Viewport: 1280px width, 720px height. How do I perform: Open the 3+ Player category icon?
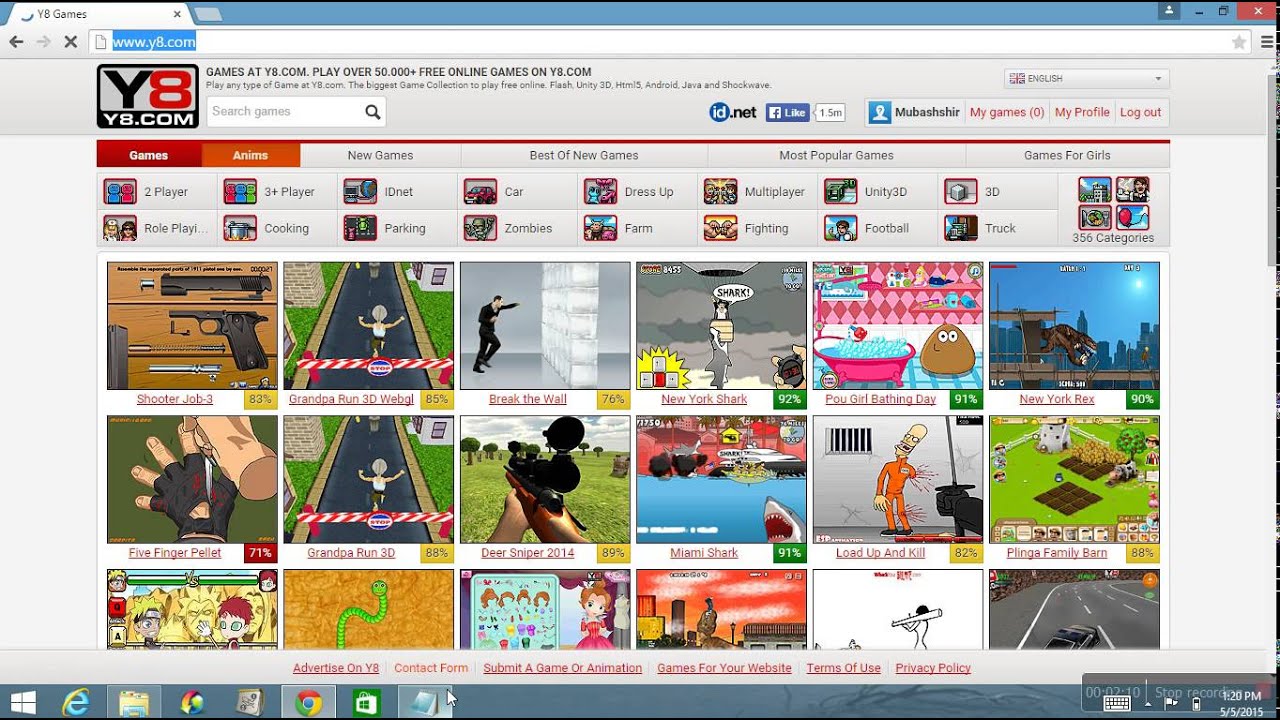pyautogui.click(x=240, y=192)
